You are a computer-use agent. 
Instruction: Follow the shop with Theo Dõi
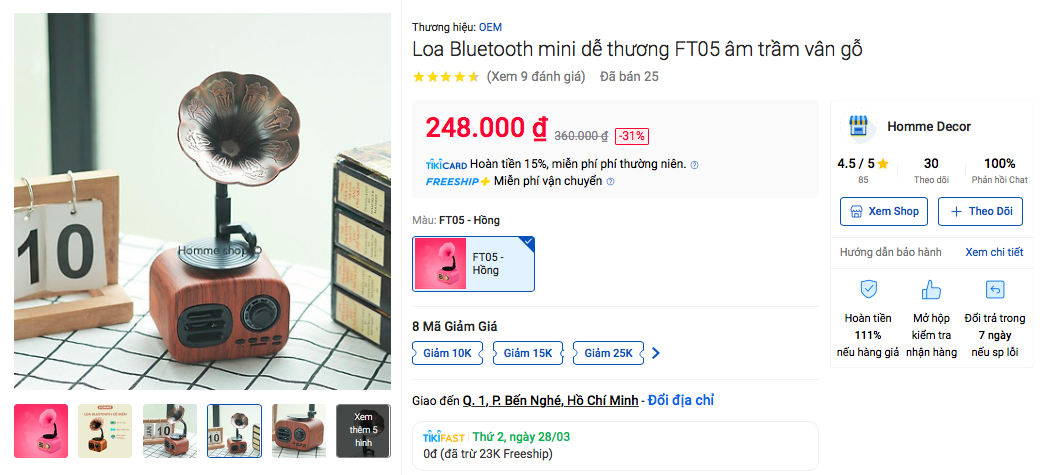[x=980, y=211]
